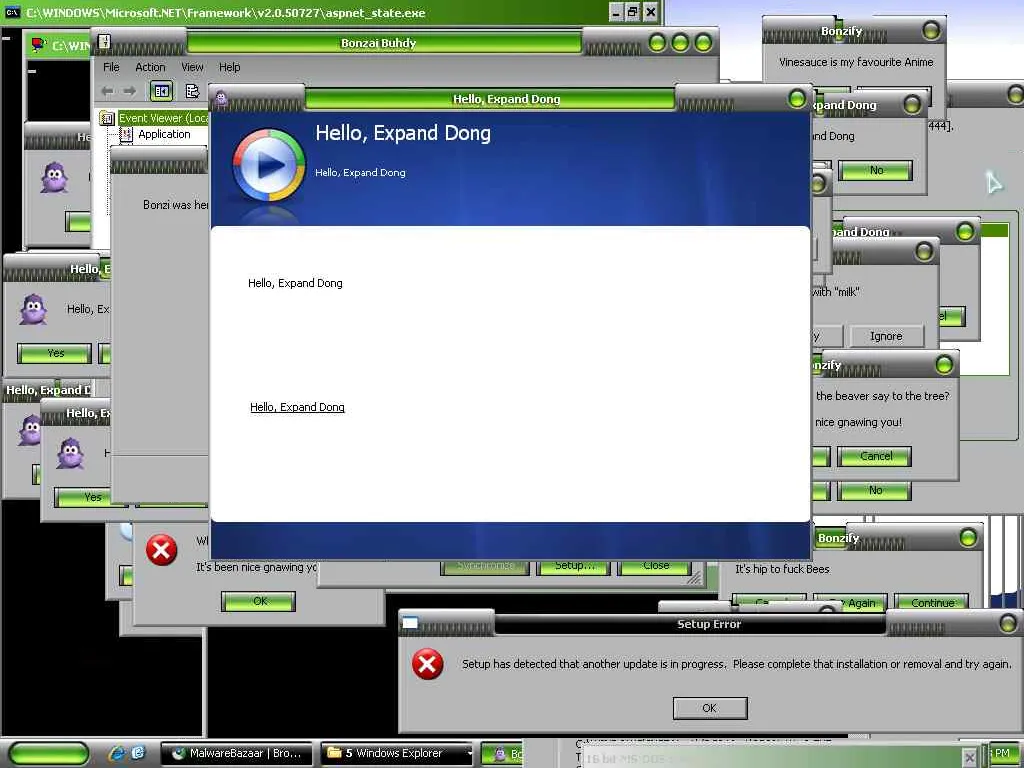Screen dimensions: 1024x768
Task: Click Vinesauce is my favourite Anime message
Action: 856,62
